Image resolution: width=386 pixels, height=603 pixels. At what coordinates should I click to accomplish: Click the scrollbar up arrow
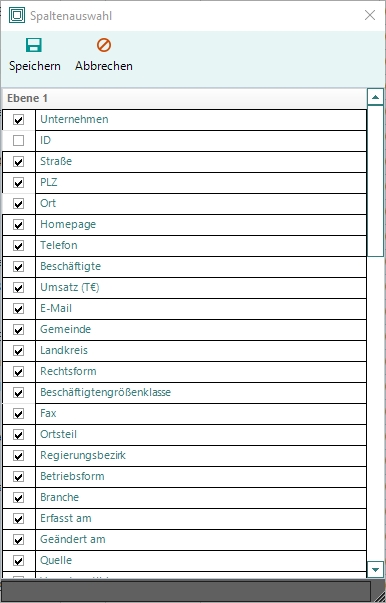click(375, 97)
